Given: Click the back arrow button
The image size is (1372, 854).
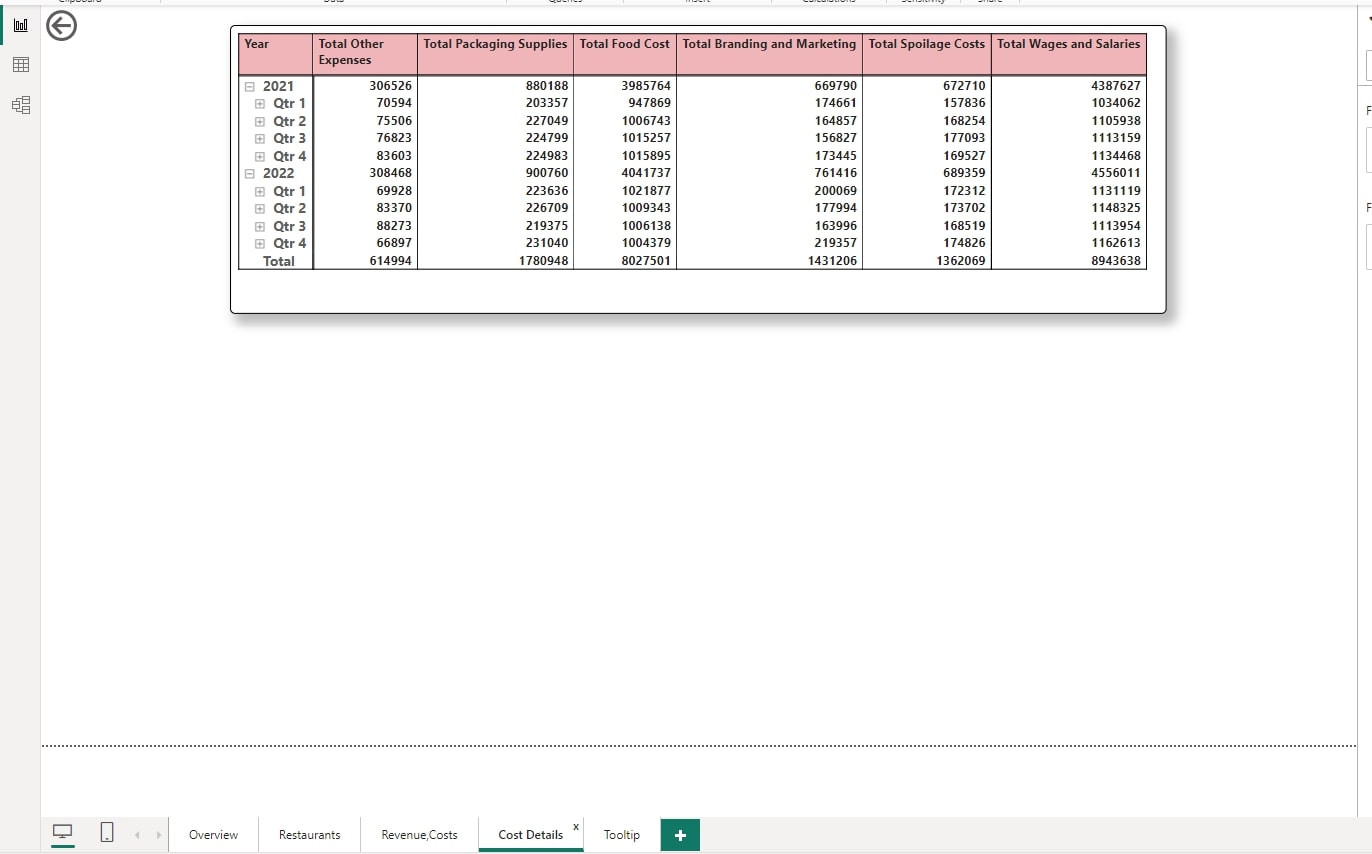Looking at the screenshot, I should coord(62,27).
